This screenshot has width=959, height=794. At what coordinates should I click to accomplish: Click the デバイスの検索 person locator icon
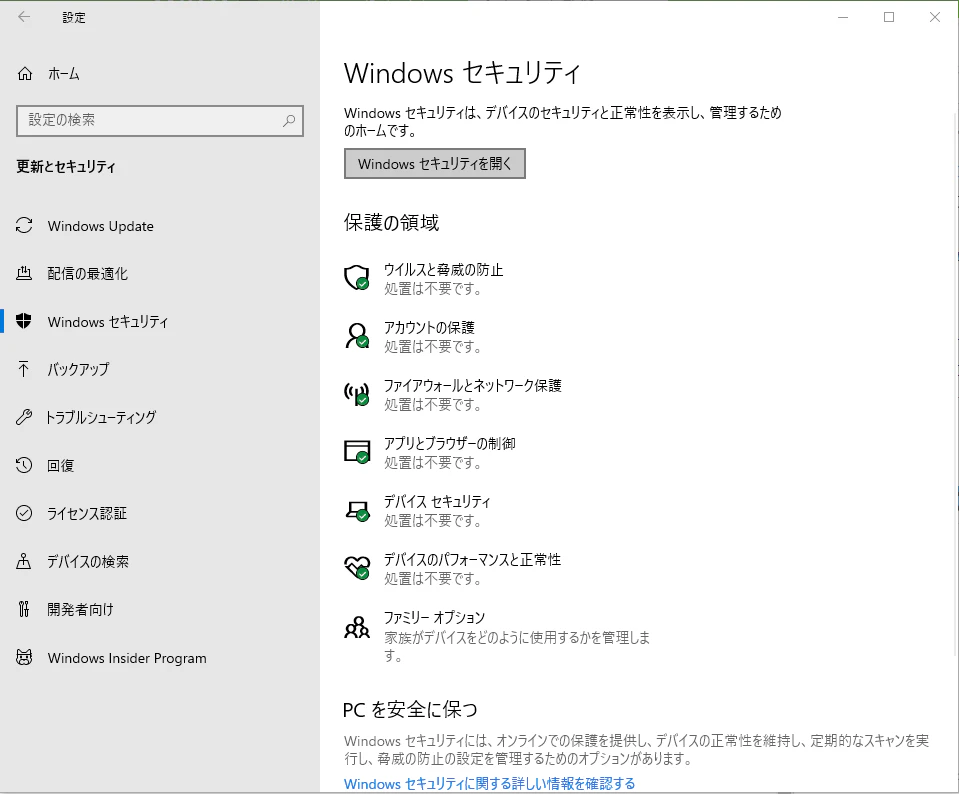pos(24,561)
